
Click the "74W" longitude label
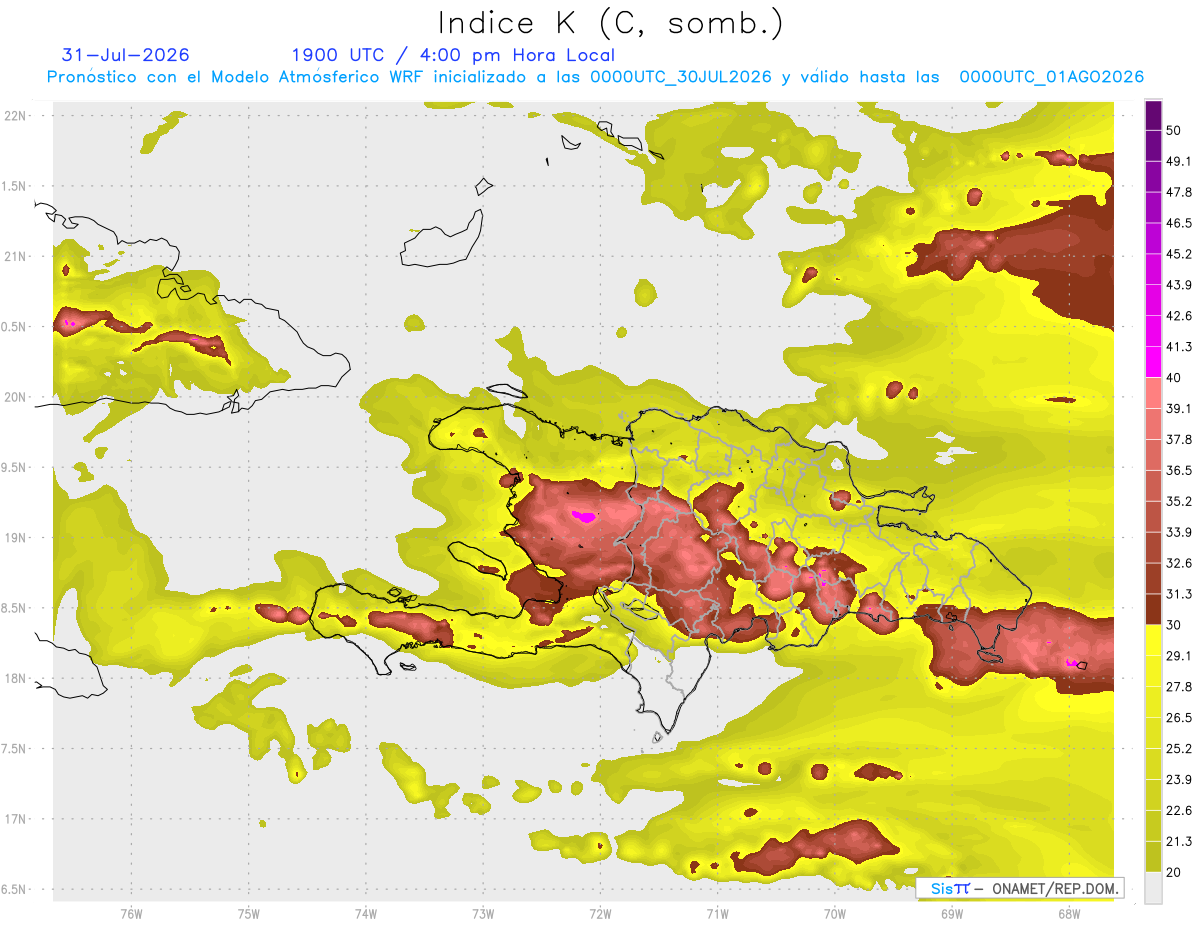point(366,913)
